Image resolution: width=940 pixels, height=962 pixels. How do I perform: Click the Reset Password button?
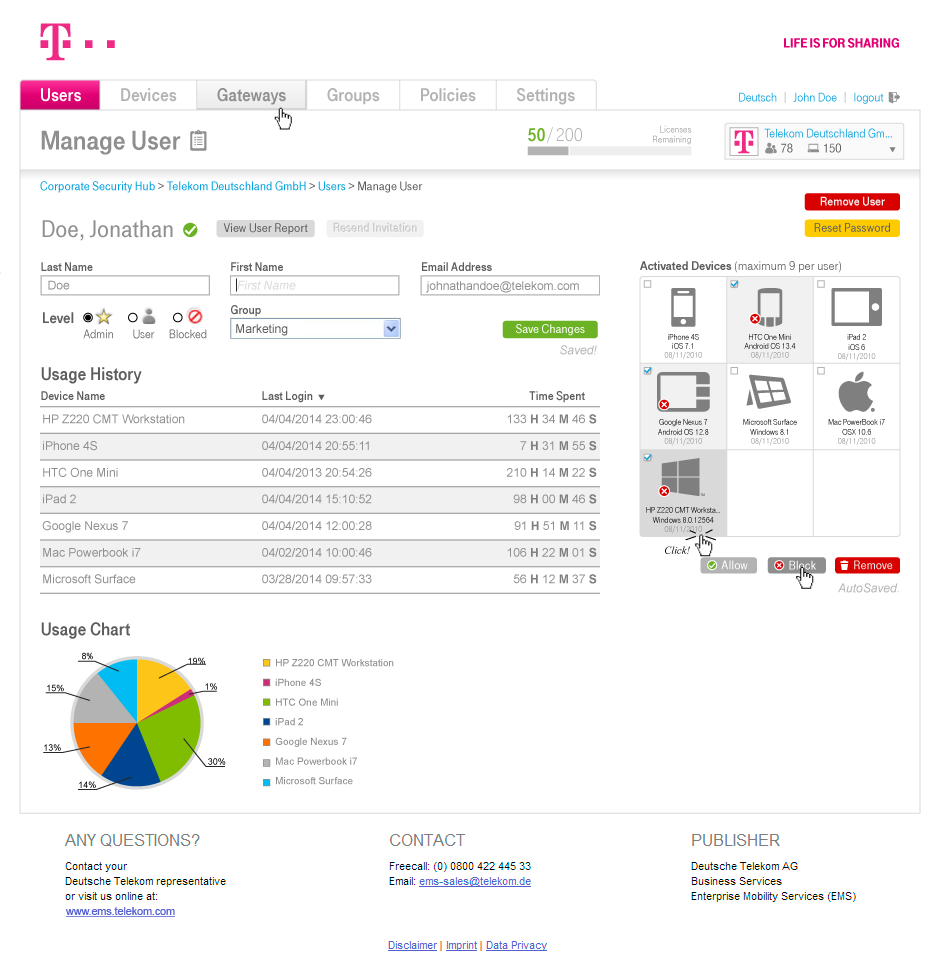852,228
